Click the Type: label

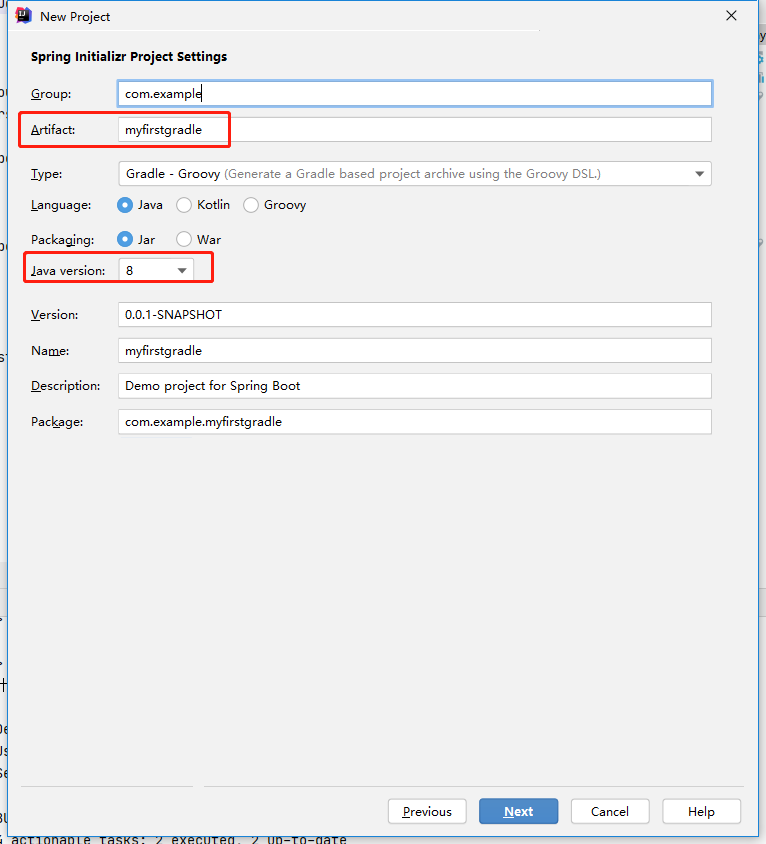click(46, 174)
